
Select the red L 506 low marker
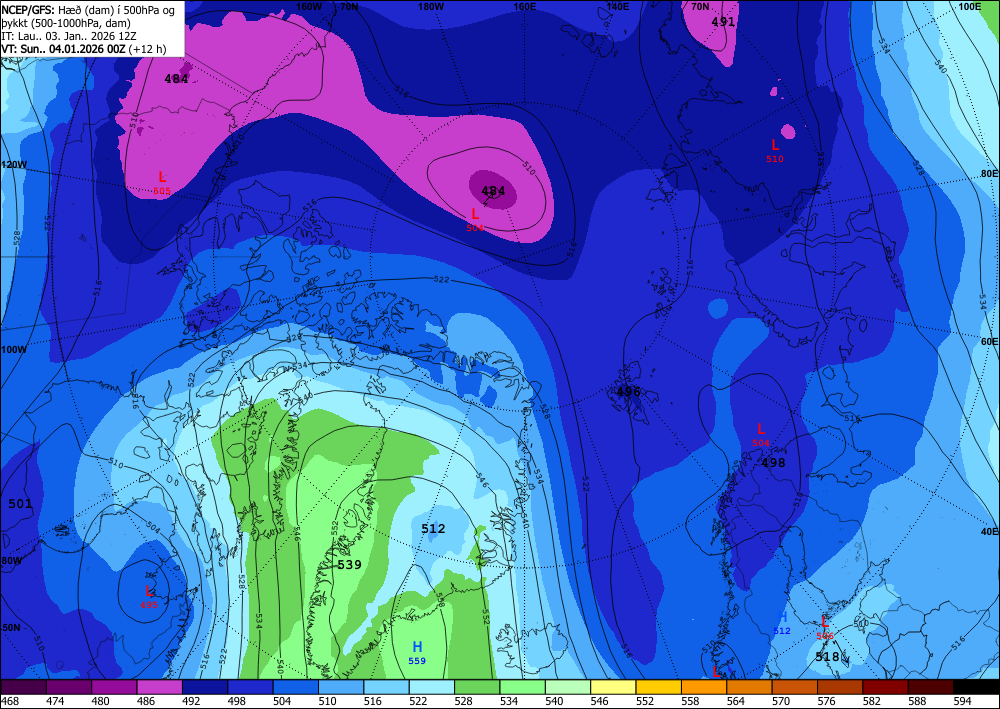[x=825, y=627]
